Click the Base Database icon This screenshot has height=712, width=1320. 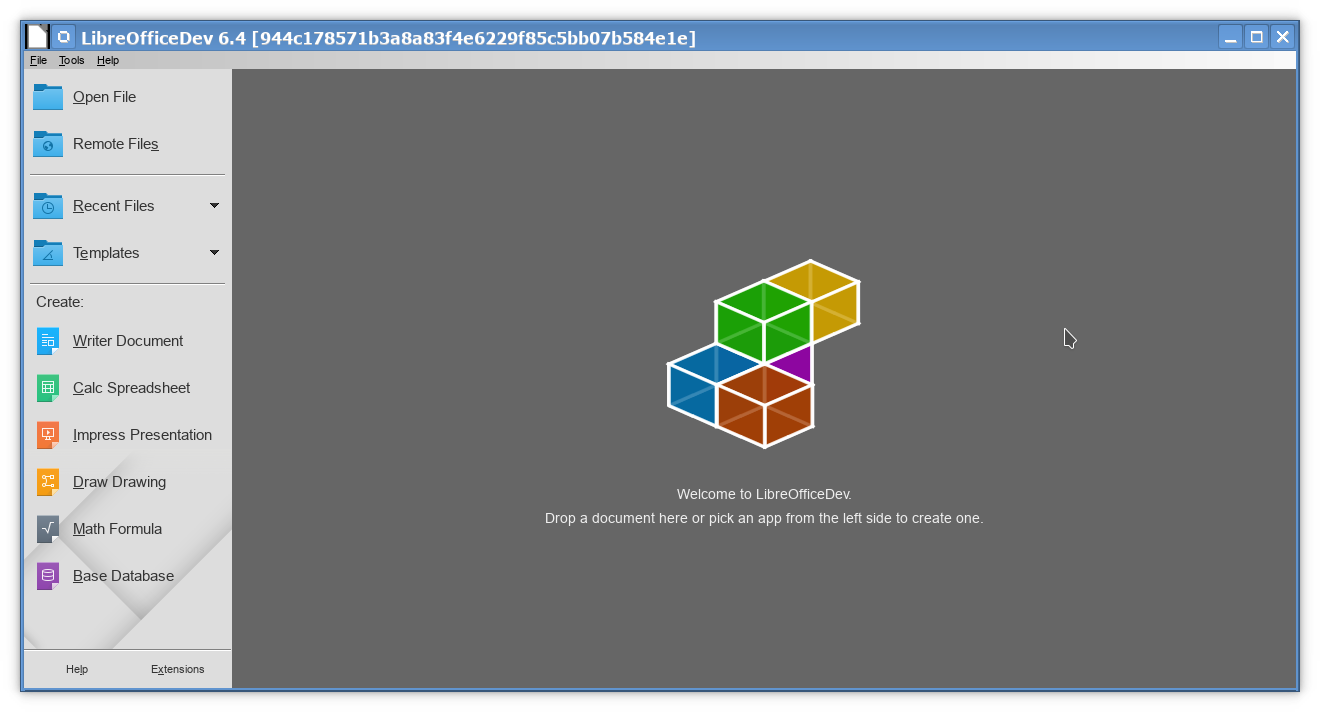pyautogui.click(x=48, y=576)
